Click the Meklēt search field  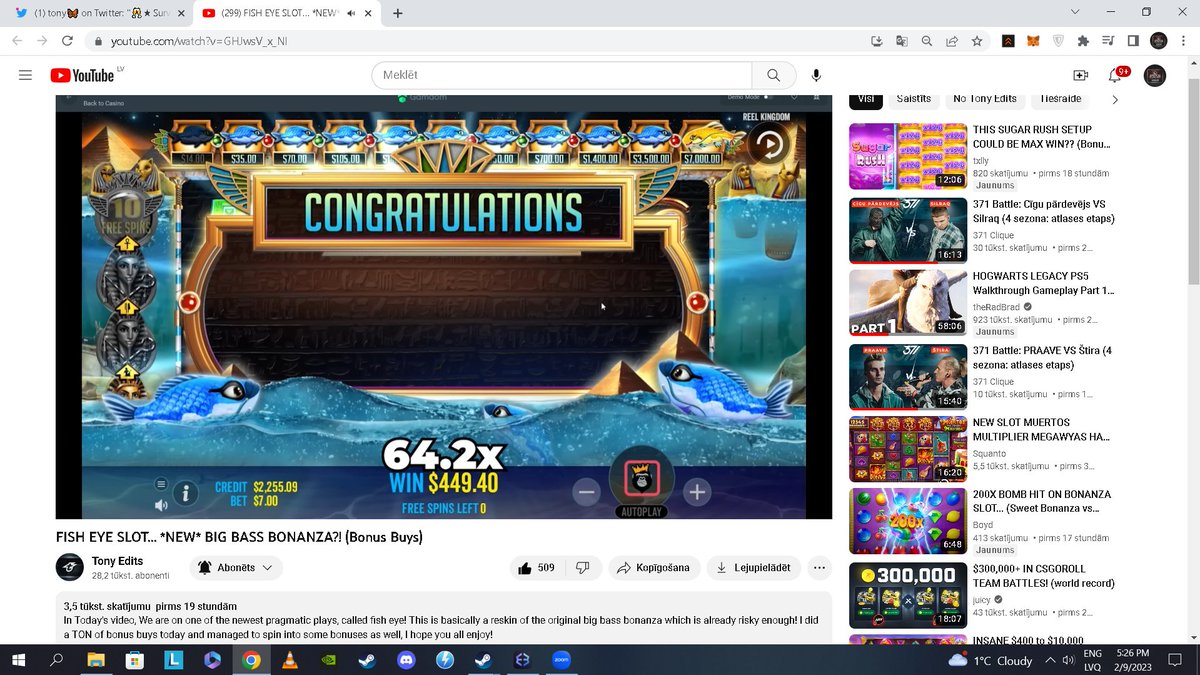[561, 75]
